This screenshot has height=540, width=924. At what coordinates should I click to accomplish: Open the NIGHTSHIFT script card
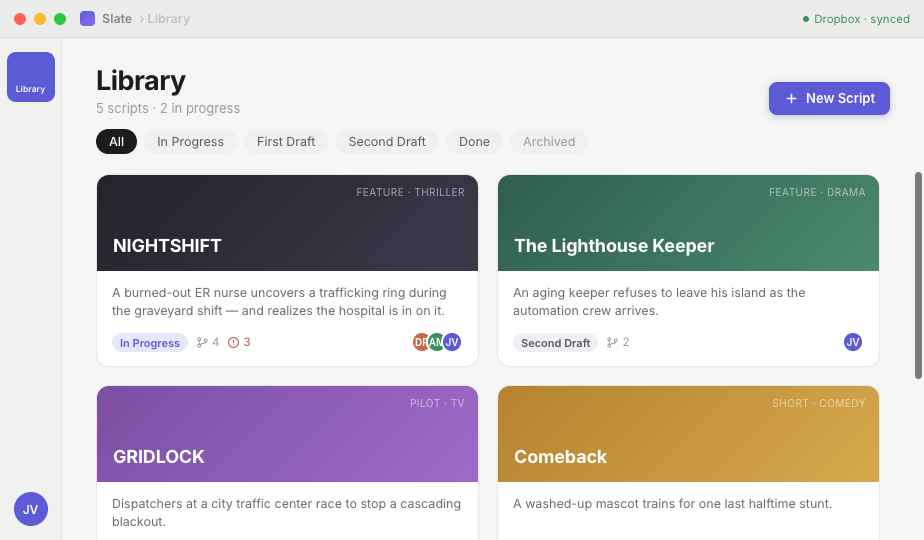pos(288,270)
